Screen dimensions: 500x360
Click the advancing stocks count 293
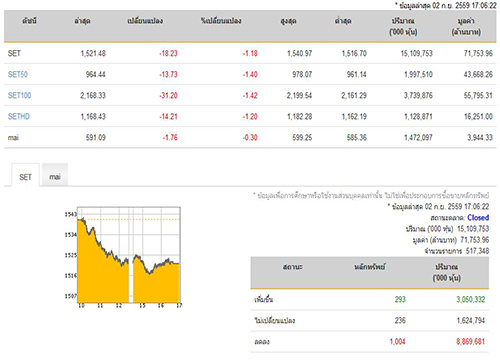[x=400, y=299]
